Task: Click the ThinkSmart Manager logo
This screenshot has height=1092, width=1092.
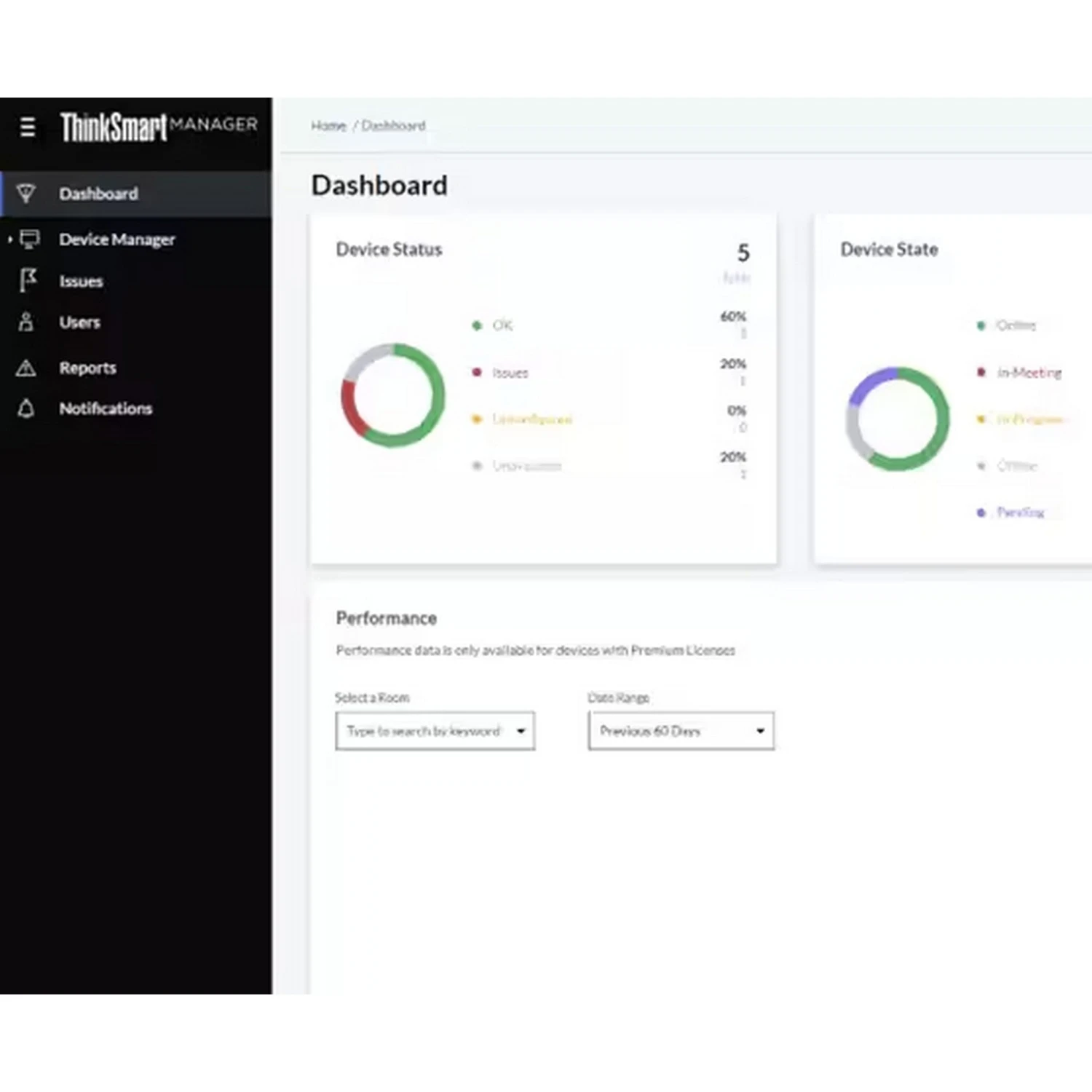Action: (x=158, y=127)
